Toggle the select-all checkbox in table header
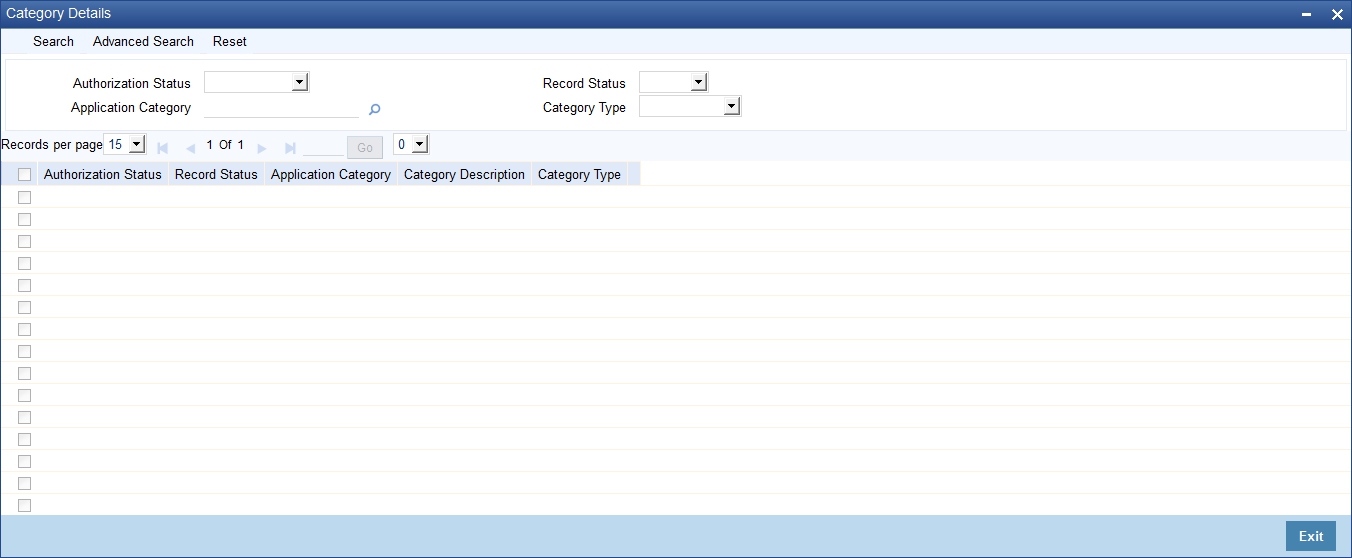The height and width of the screenshot is (558, 1352). point(25,175)
